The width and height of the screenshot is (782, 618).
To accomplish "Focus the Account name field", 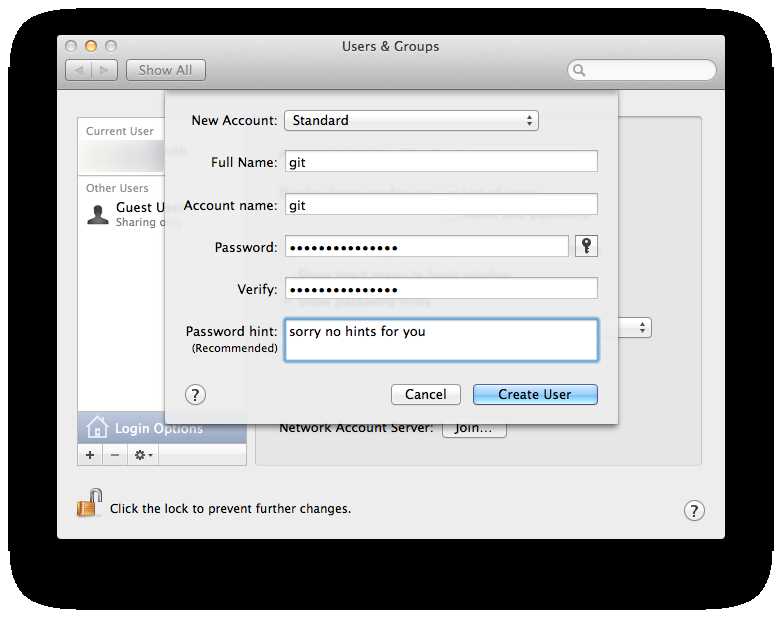I will [441, 205].
